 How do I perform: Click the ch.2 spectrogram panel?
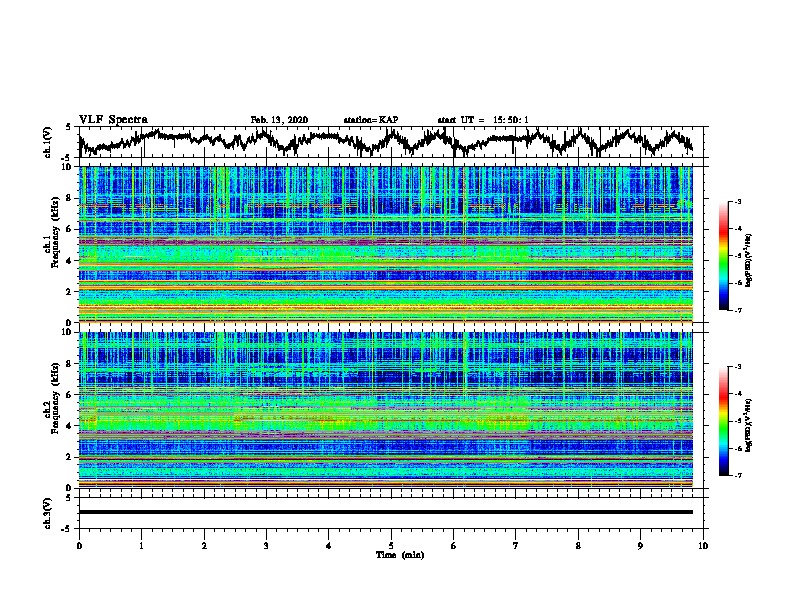[385, 410]
